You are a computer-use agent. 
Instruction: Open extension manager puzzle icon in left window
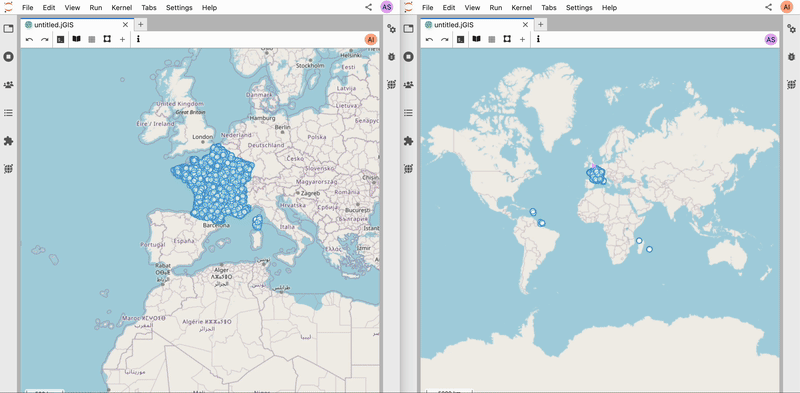pos(8,141)
